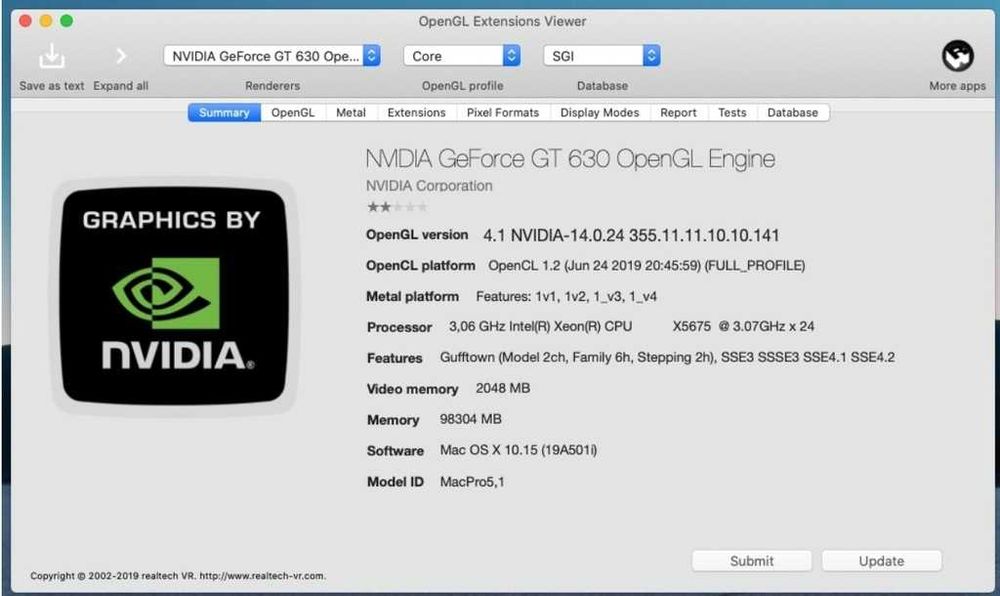Viewport: 1000px width, 596px height.
Task: Click the Model ID value MacPro5,1
Action: point(472,482)
